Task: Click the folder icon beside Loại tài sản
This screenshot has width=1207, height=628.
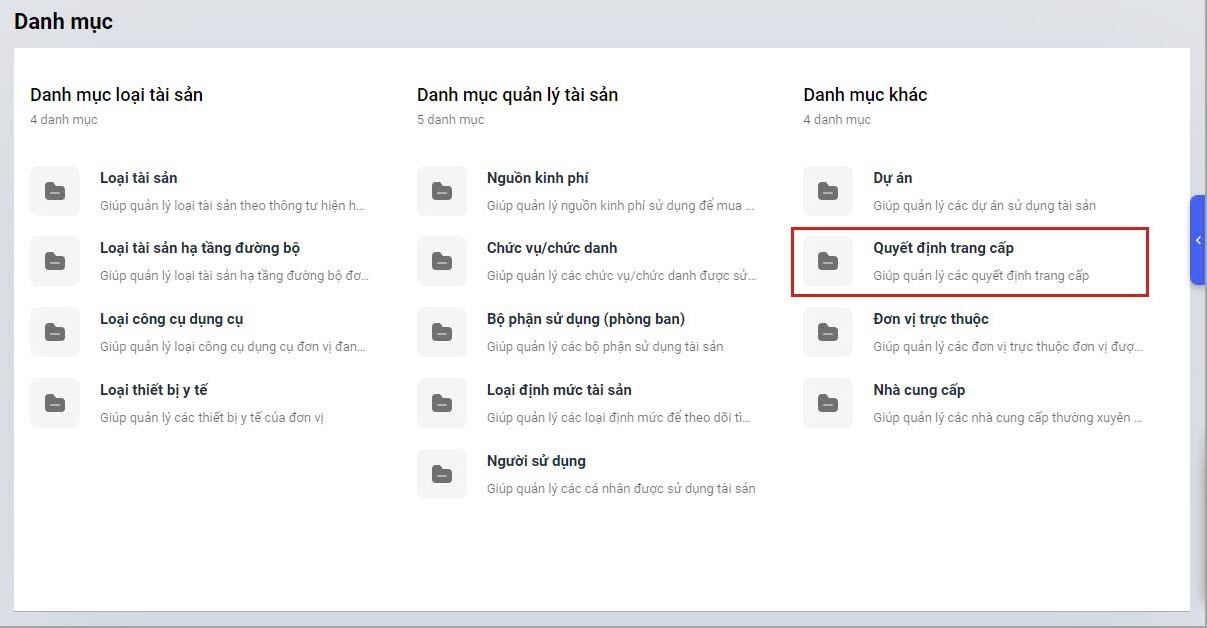Action: click(55, 191)
